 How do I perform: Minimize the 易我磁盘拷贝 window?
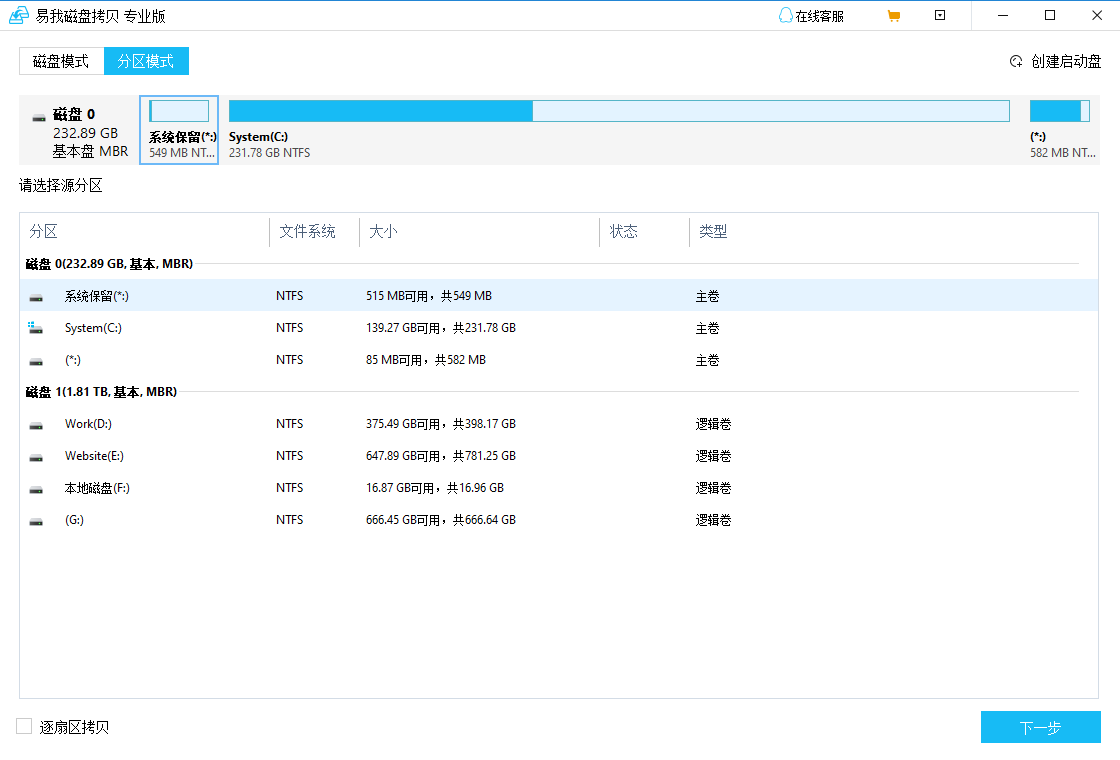[1003, 16]
